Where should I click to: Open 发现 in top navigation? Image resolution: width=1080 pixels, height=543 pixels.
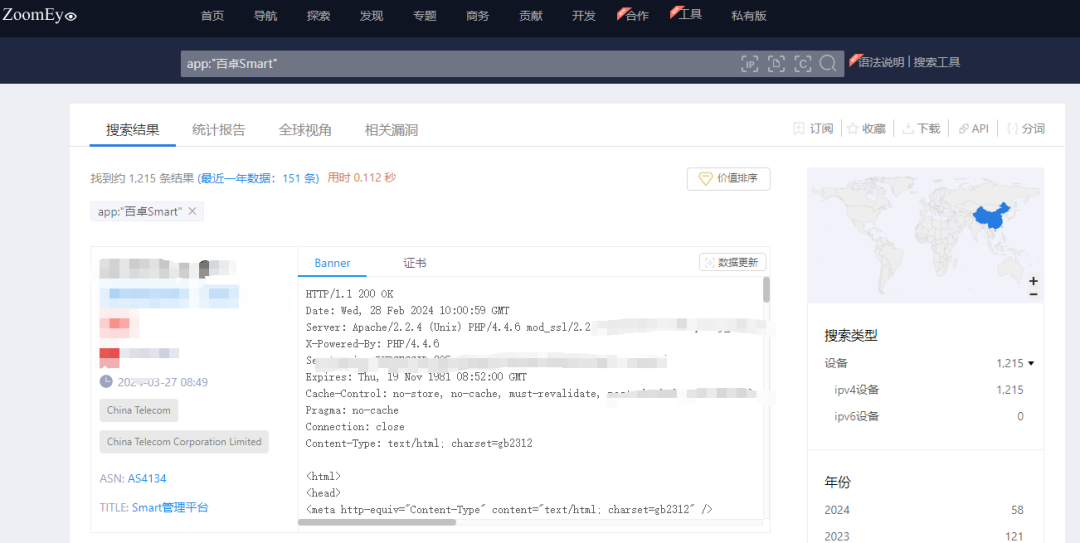pos(371,16)
